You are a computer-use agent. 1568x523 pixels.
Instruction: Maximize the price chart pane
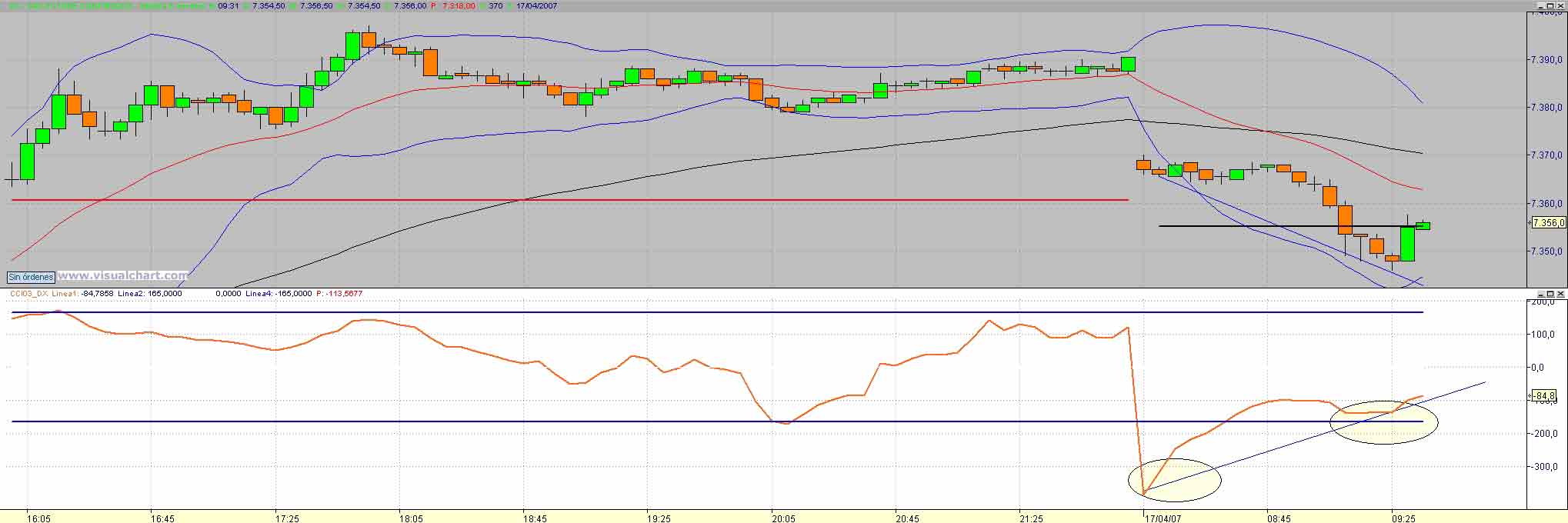click(x=1550, y=5)
